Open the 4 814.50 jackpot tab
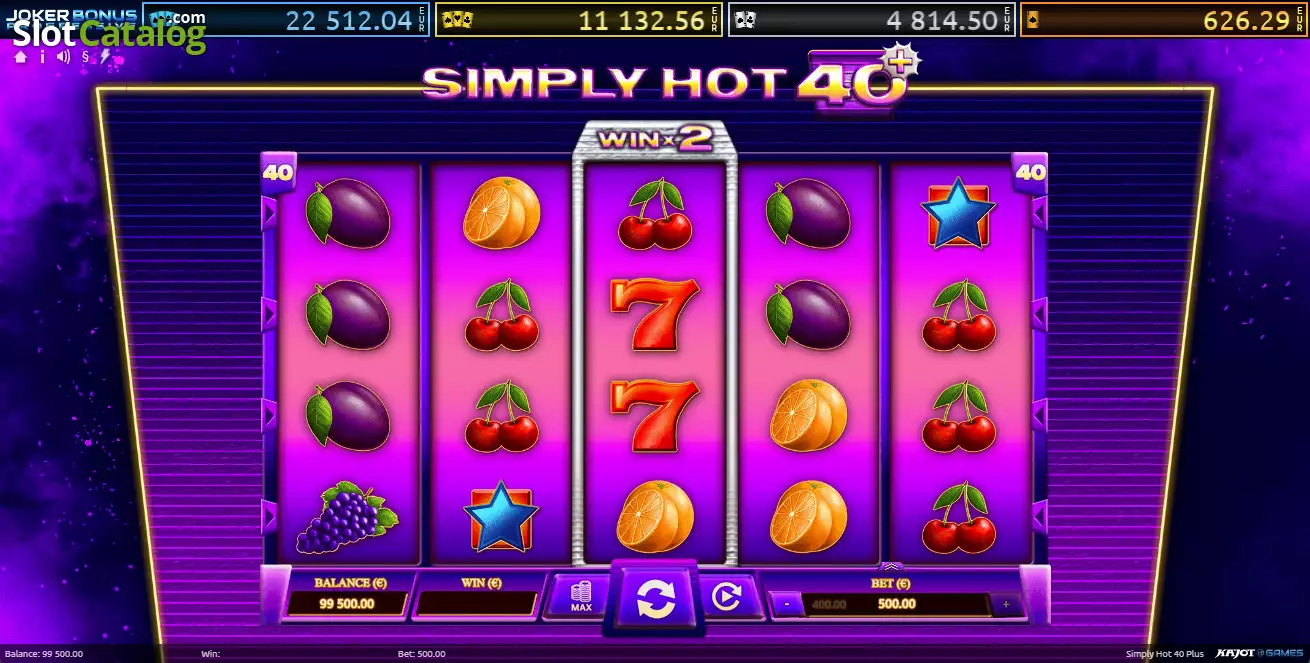1310x663 pixels. 871,20
